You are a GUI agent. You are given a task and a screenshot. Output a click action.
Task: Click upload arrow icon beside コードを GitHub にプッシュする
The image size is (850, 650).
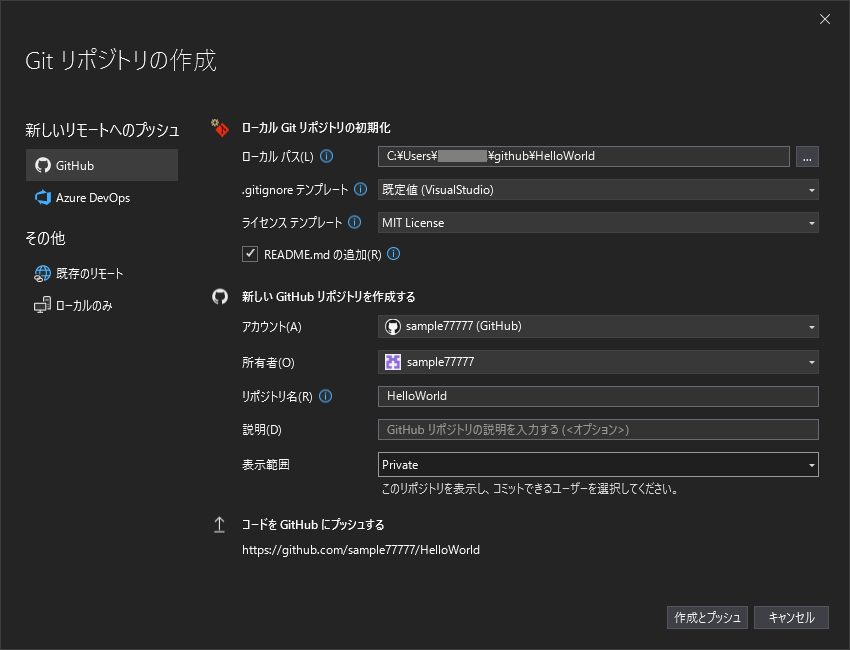220,525
